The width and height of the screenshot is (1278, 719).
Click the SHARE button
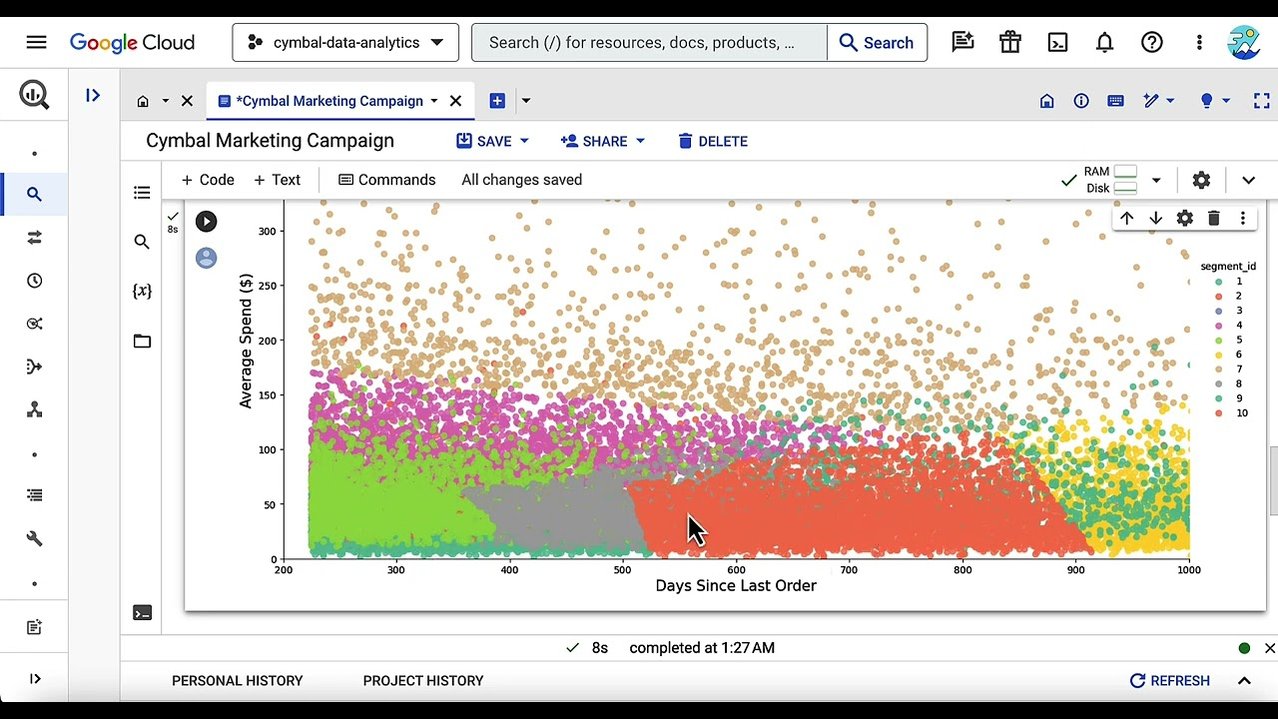594,141
